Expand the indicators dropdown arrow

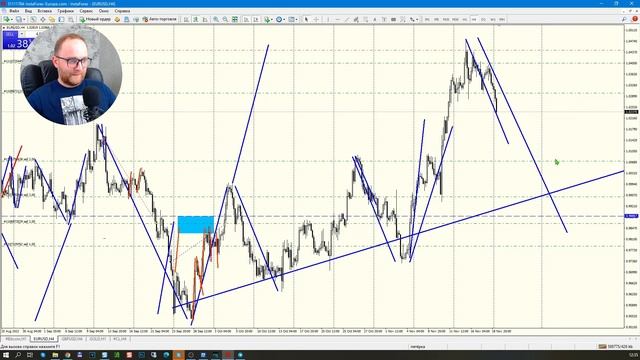pyautogui.click(x=272, y=19)
